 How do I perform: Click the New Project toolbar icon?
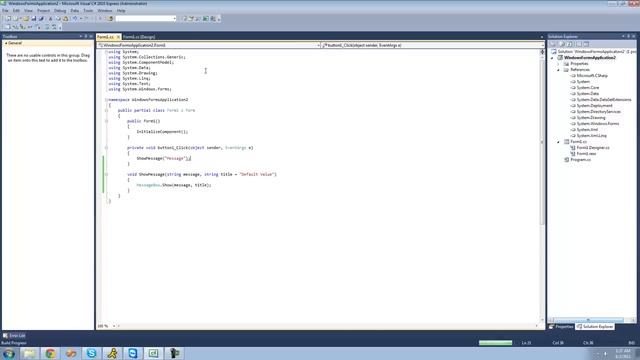[8, 18]
